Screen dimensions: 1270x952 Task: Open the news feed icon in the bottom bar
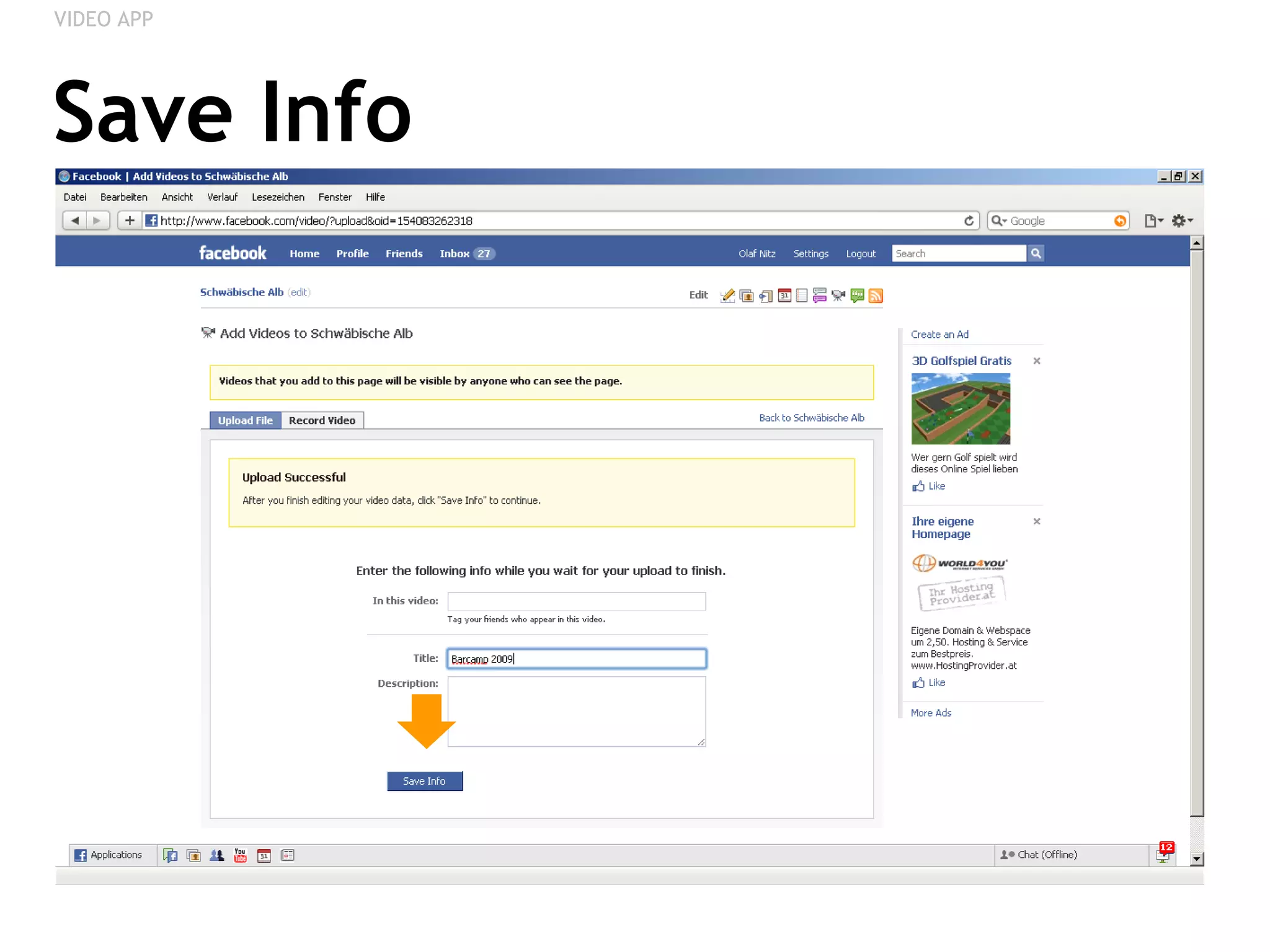pos(288,855)
